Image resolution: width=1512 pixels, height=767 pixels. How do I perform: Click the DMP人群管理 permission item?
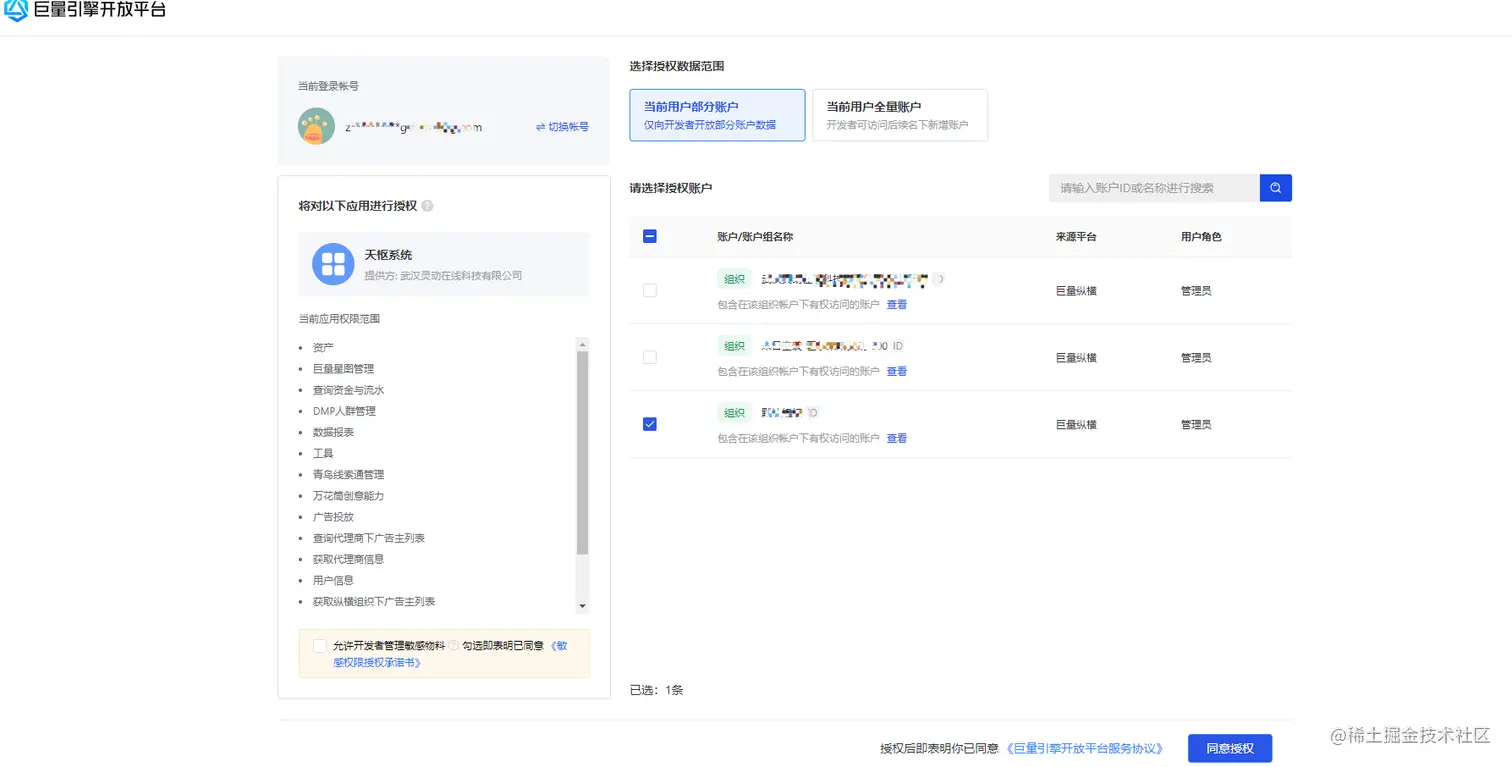tap(344, 411)
